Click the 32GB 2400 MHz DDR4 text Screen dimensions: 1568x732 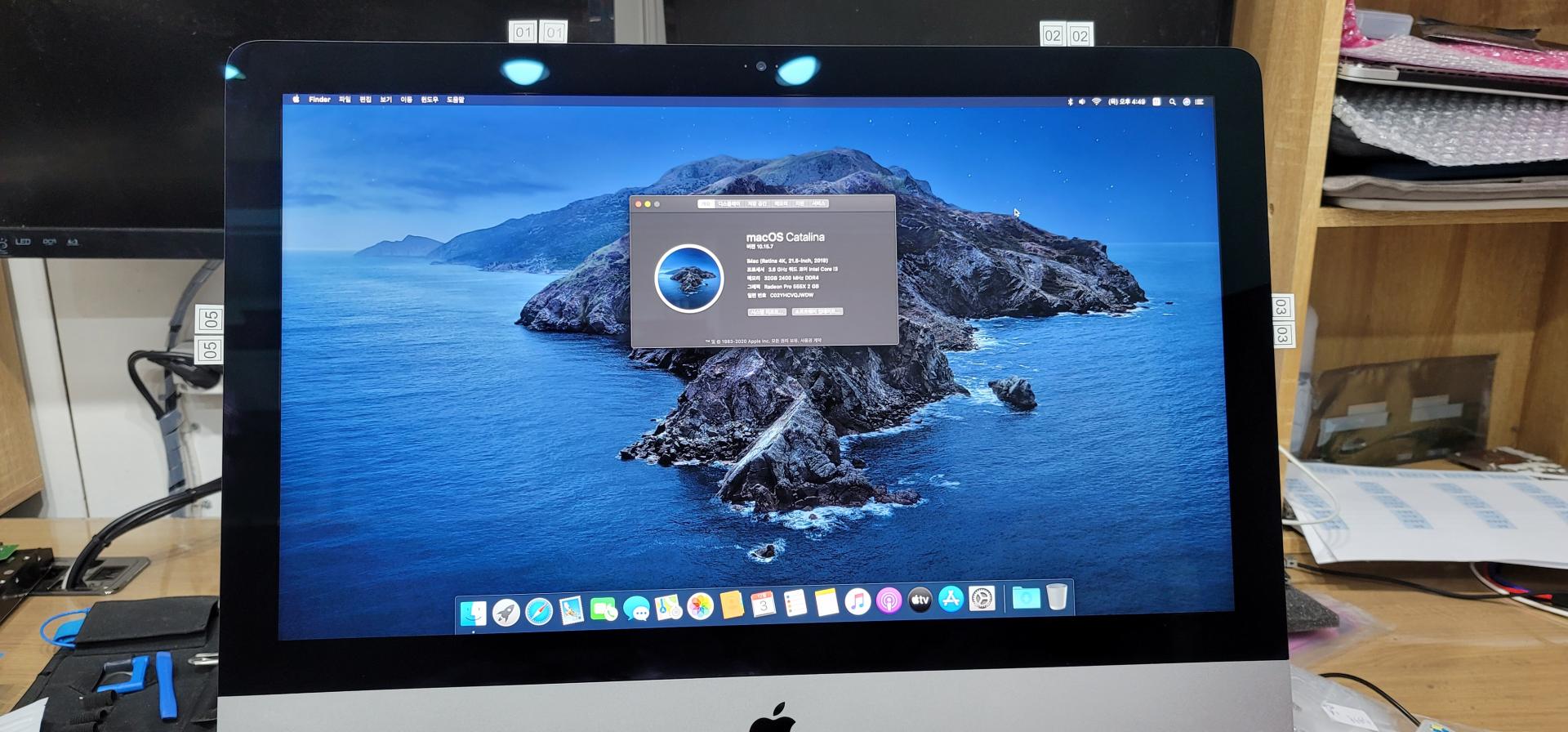791,278
